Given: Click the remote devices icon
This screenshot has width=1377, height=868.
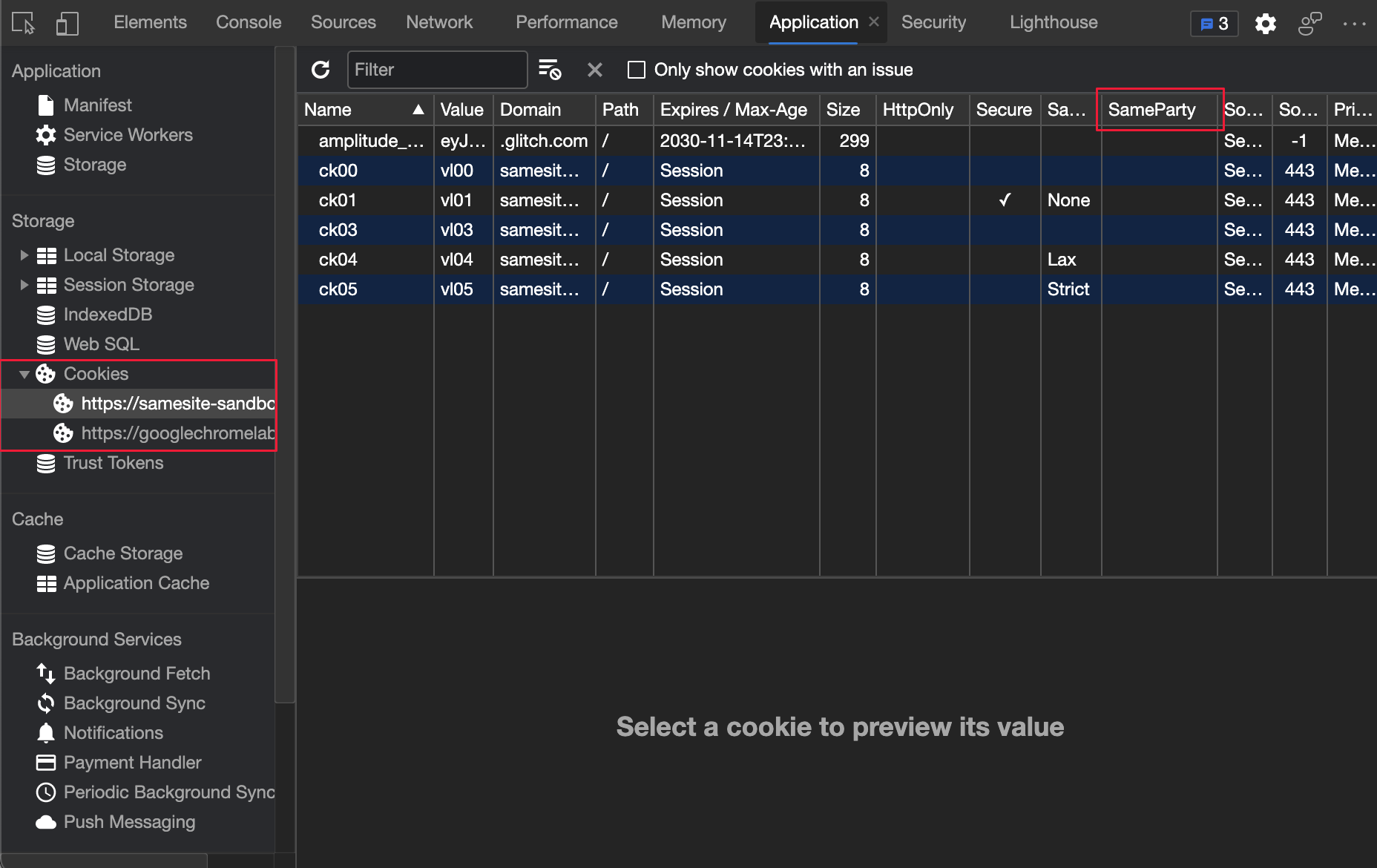Looking at the screenshot, I should [1310, 23].
